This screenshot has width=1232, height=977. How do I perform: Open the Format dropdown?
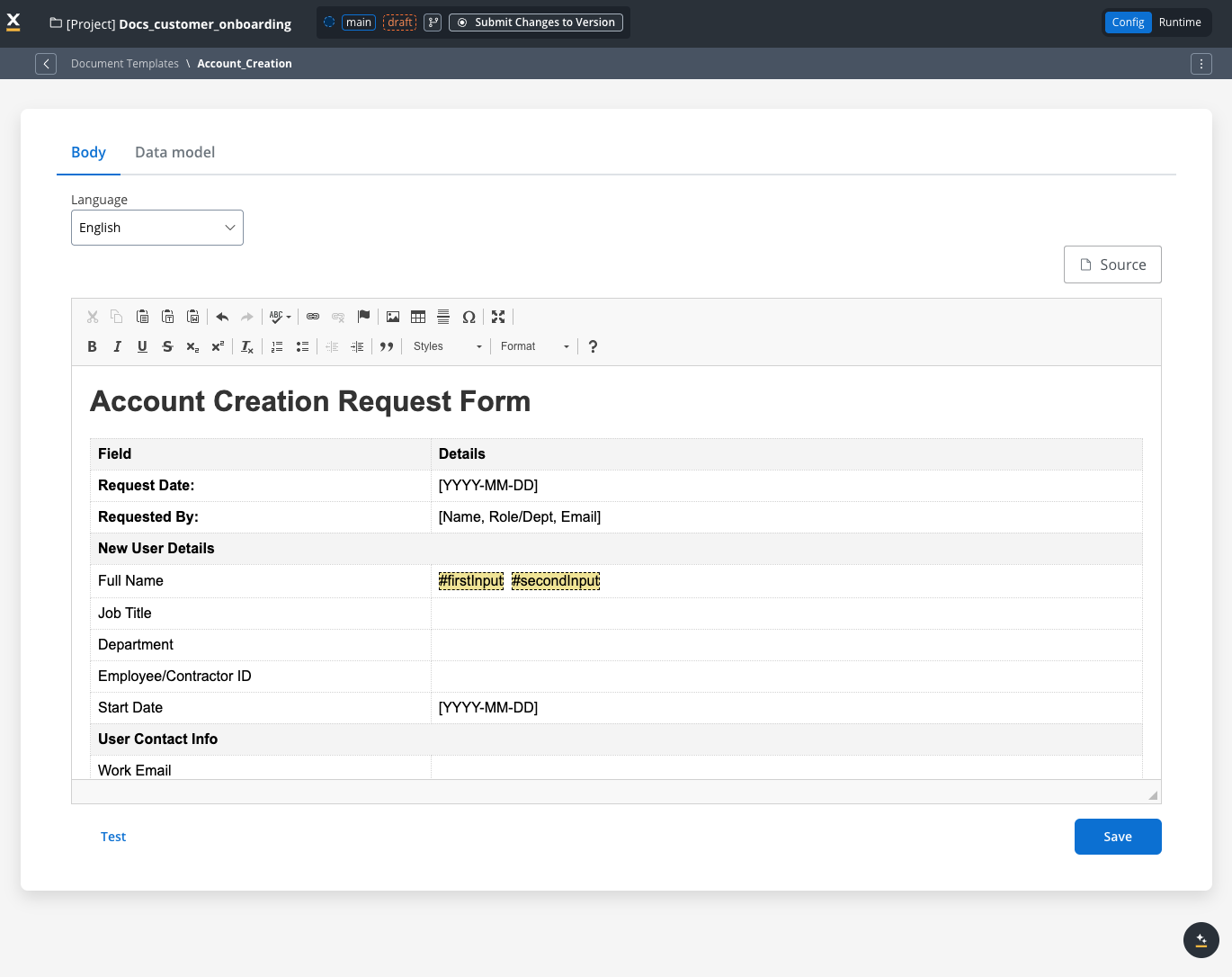click(534, 346)
